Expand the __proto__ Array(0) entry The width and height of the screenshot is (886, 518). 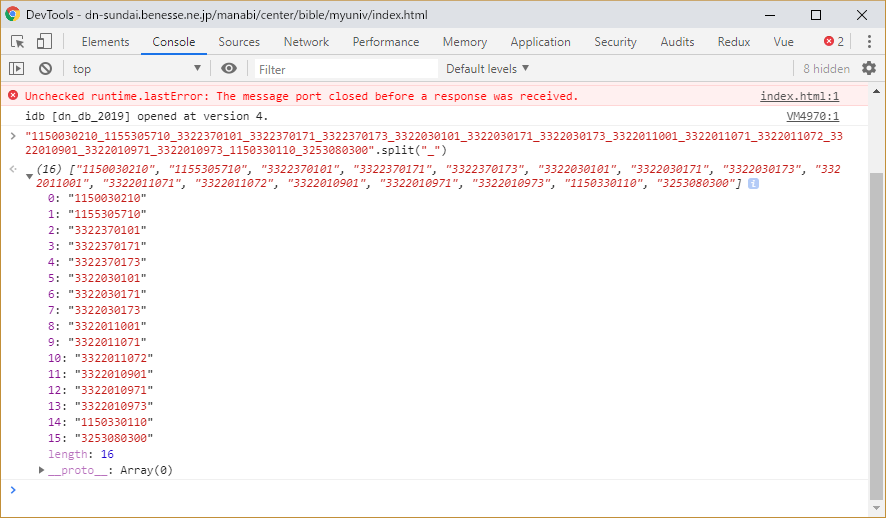[x=42, y=470]
